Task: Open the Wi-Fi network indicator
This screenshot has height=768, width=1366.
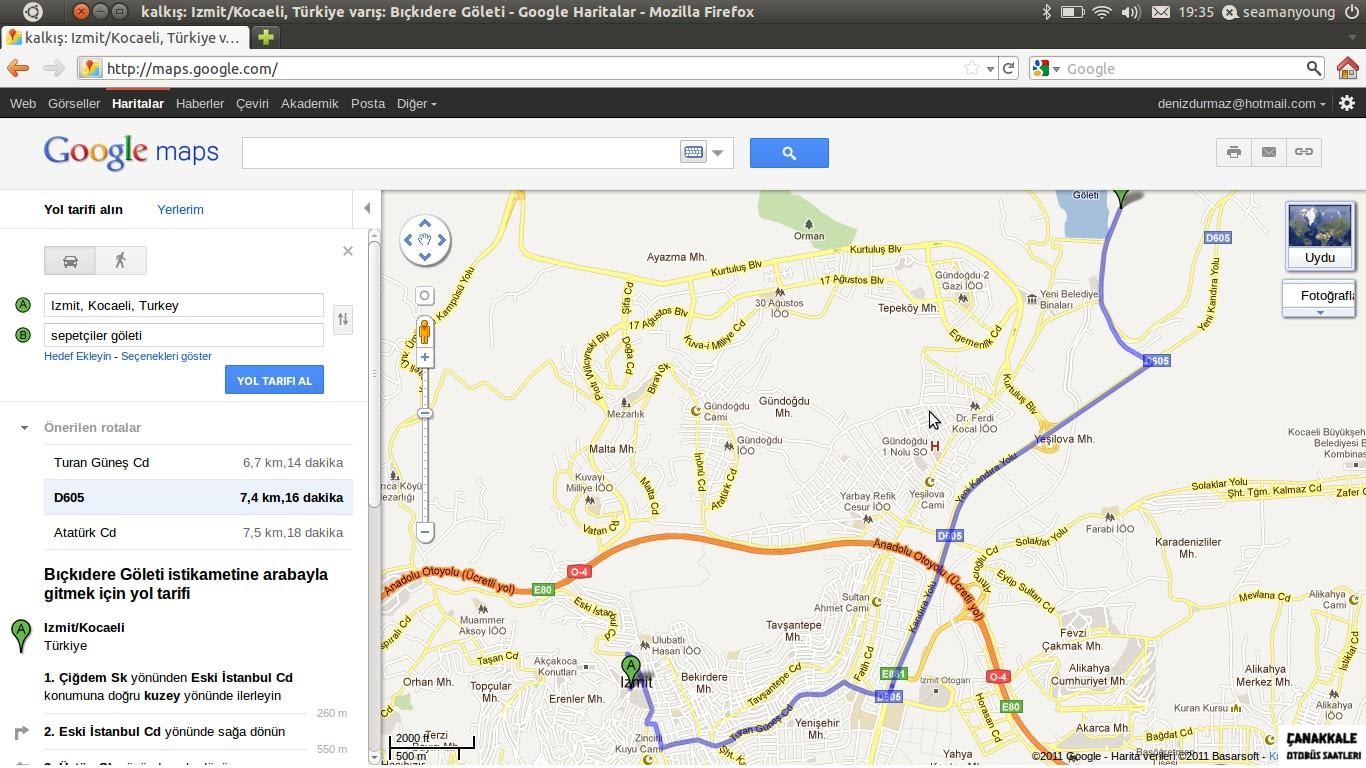Action: tap(1102, 12)
